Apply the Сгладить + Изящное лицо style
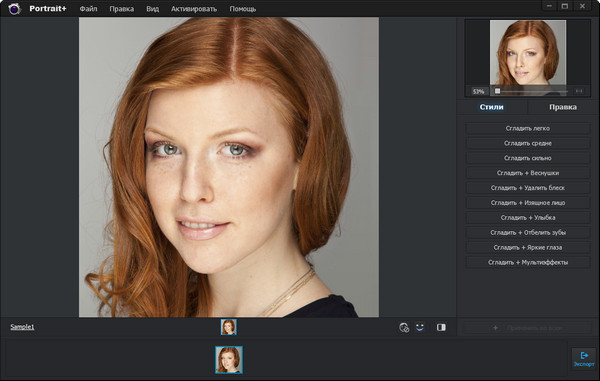The image size is (600, 381). (528, 203)
